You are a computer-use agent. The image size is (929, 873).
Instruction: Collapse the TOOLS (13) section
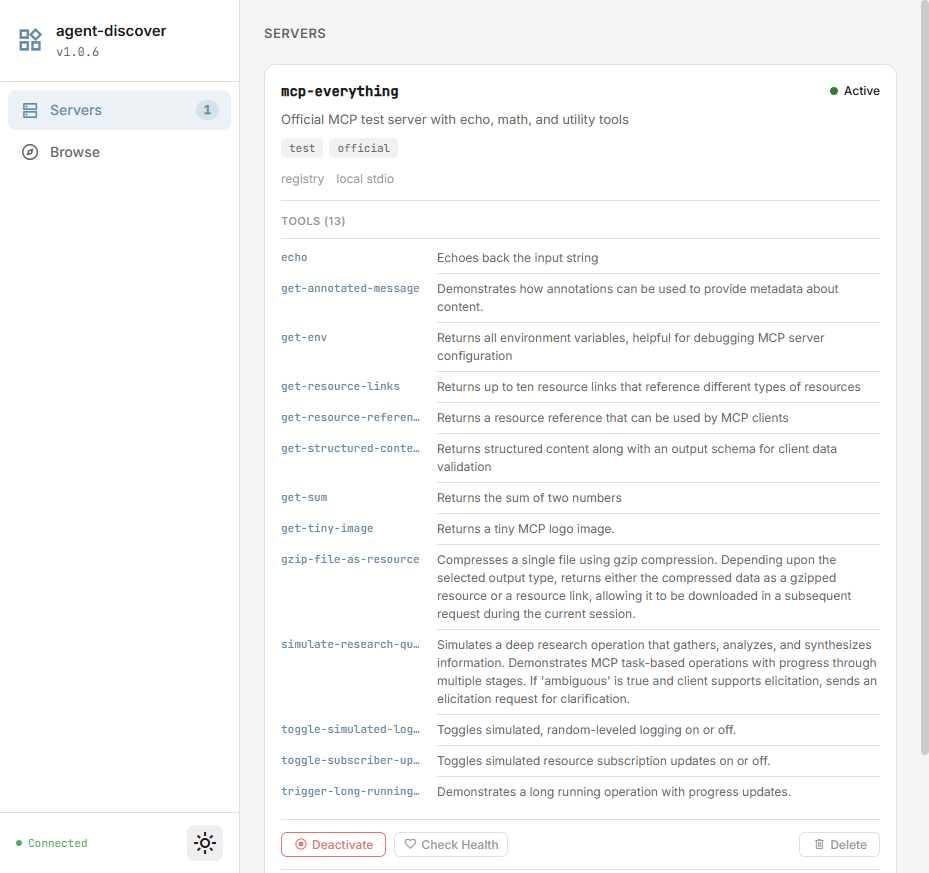(313, 221)
